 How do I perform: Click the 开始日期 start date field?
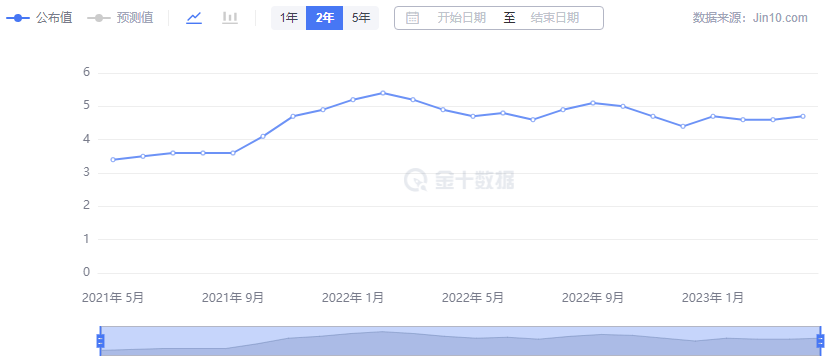pos(461,18)
